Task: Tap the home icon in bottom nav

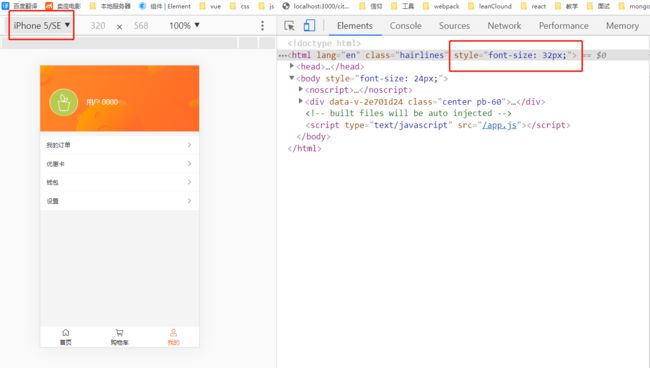Action: (65, 333)
